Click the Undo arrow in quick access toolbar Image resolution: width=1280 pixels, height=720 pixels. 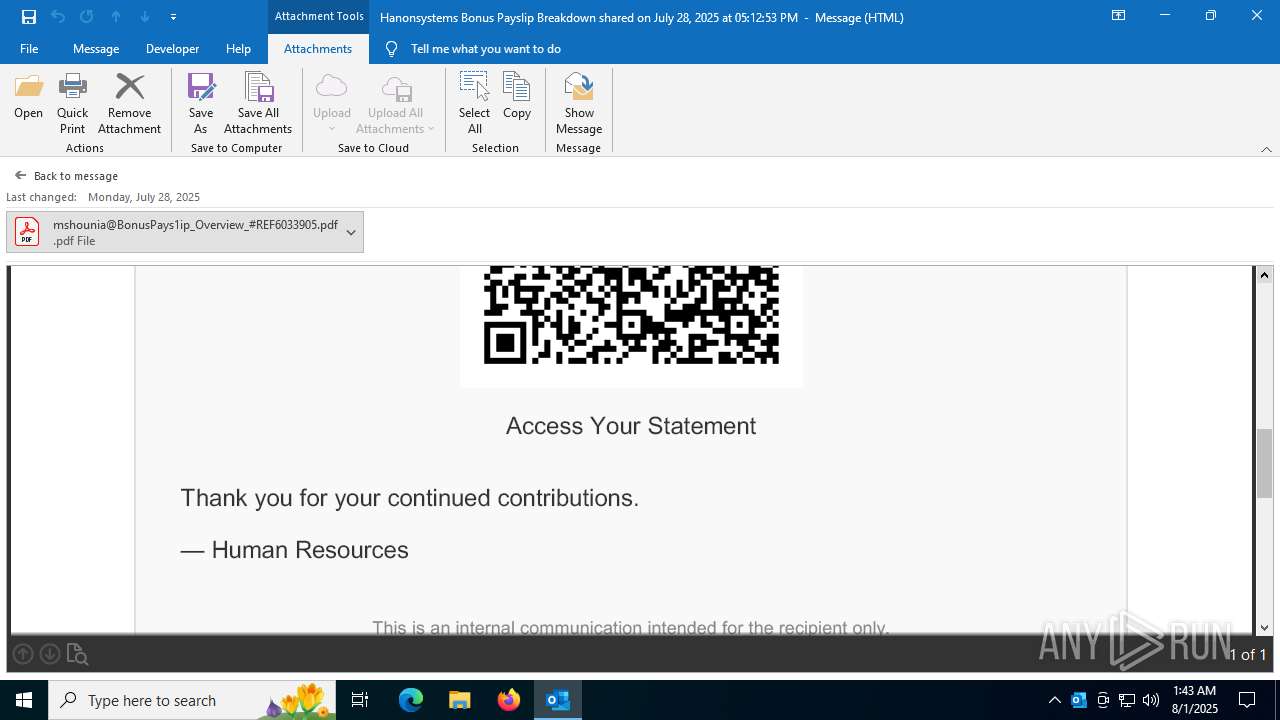[x=58, y=17]
